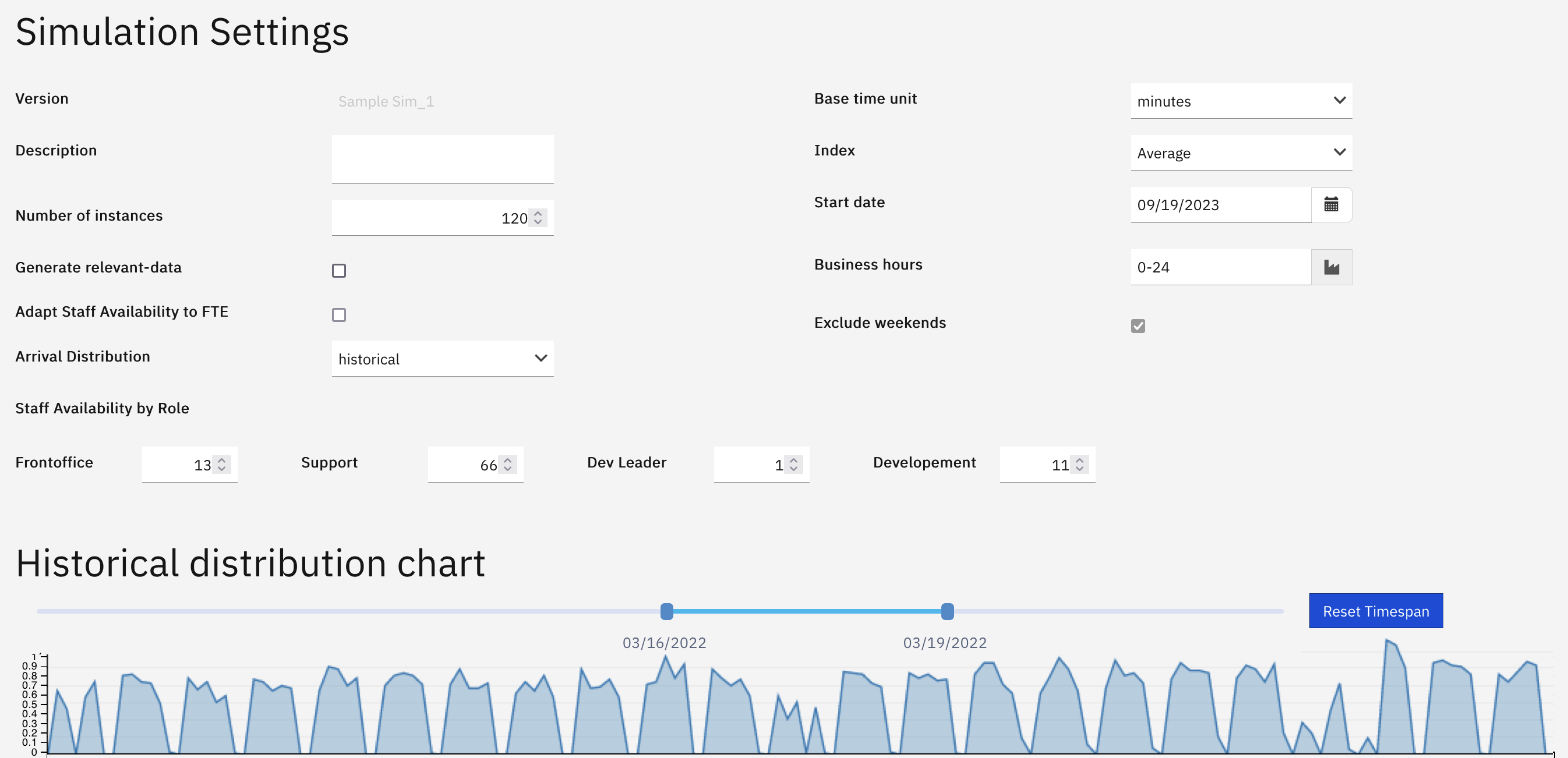Increment the Number of instances stepper
Viewport: 1568px width, 758px height.
point(538,214)
